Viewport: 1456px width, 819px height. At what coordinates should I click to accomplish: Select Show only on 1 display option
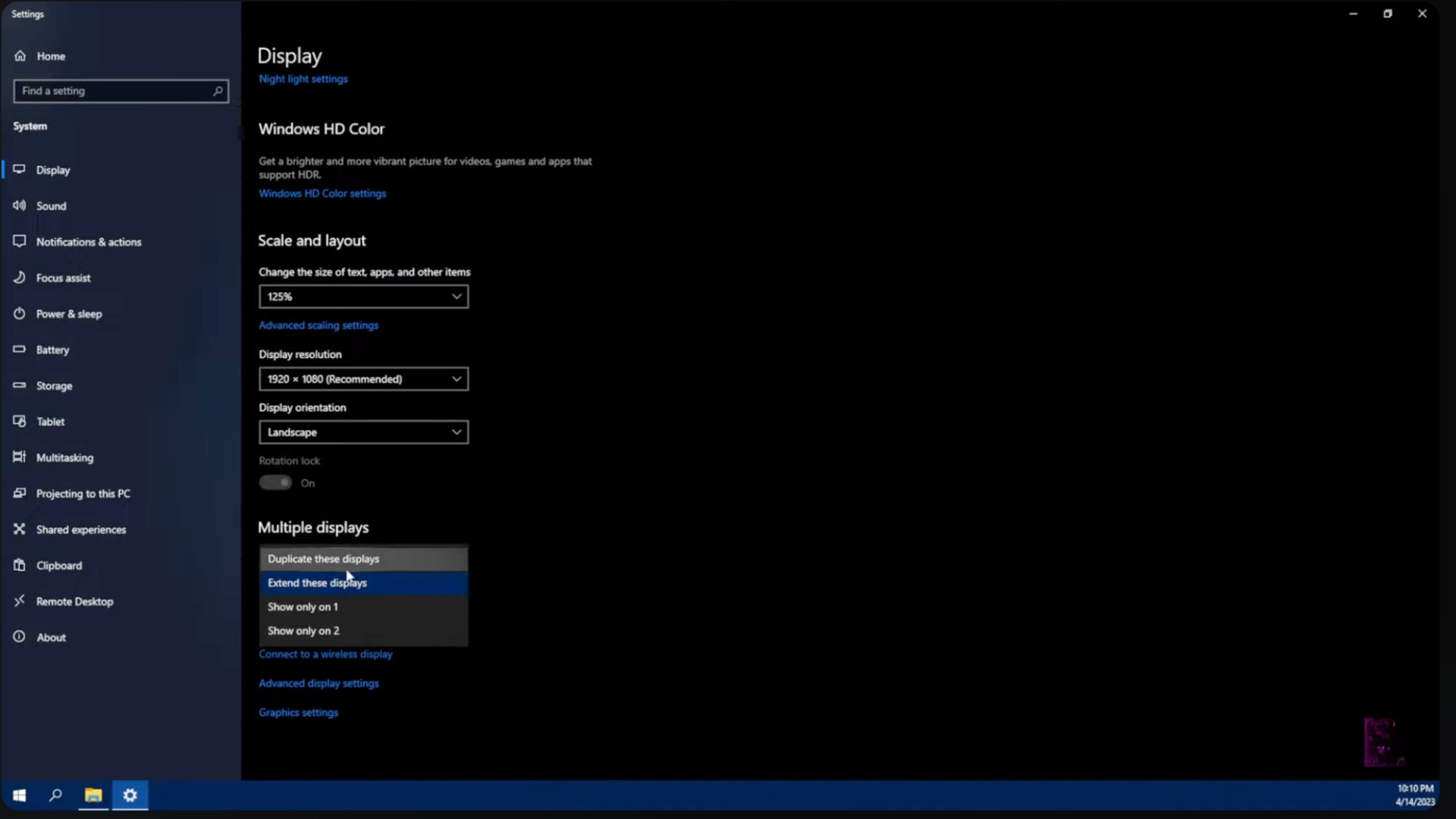click(x=303, y=607)
